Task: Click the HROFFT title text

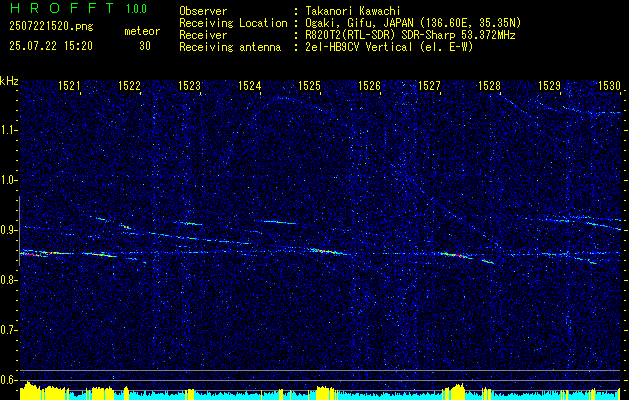Action: click(x=62, y=8)
